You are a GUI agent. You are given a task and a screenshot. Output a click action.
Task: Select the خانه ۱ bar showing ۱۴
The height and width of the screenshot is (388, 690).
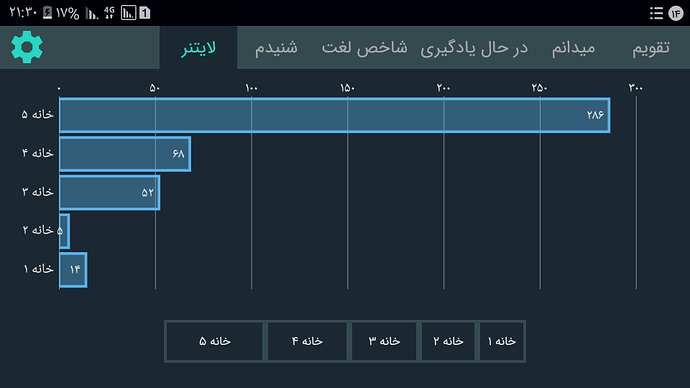point(73,270)
